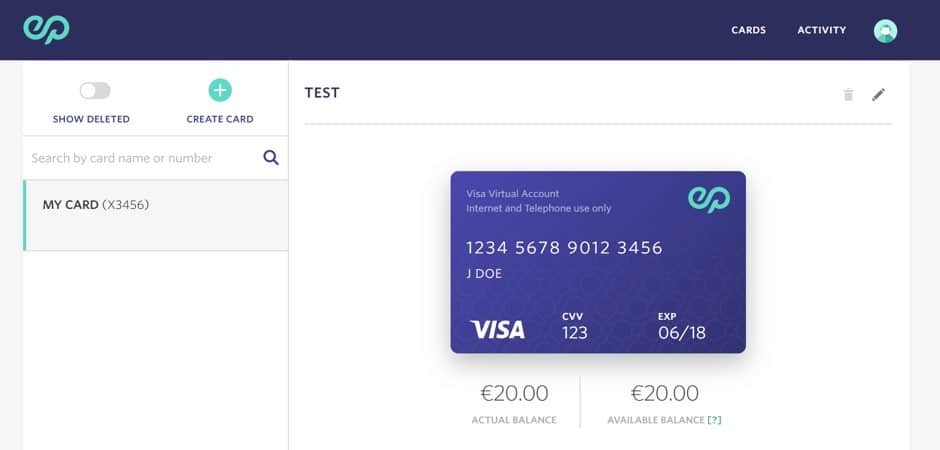This screenshot has height=450, width=940.
Task: Click the Create Card label
Action: point(220,119)
